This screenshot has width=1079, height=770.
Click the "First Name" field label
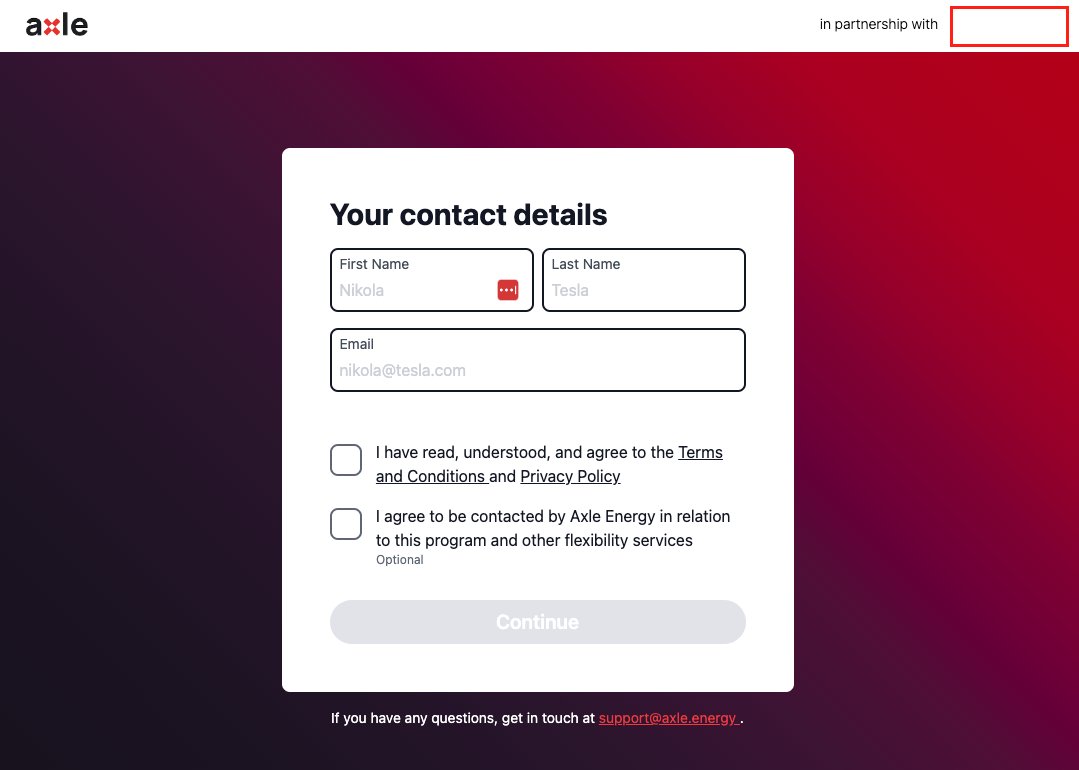[374, 264]
